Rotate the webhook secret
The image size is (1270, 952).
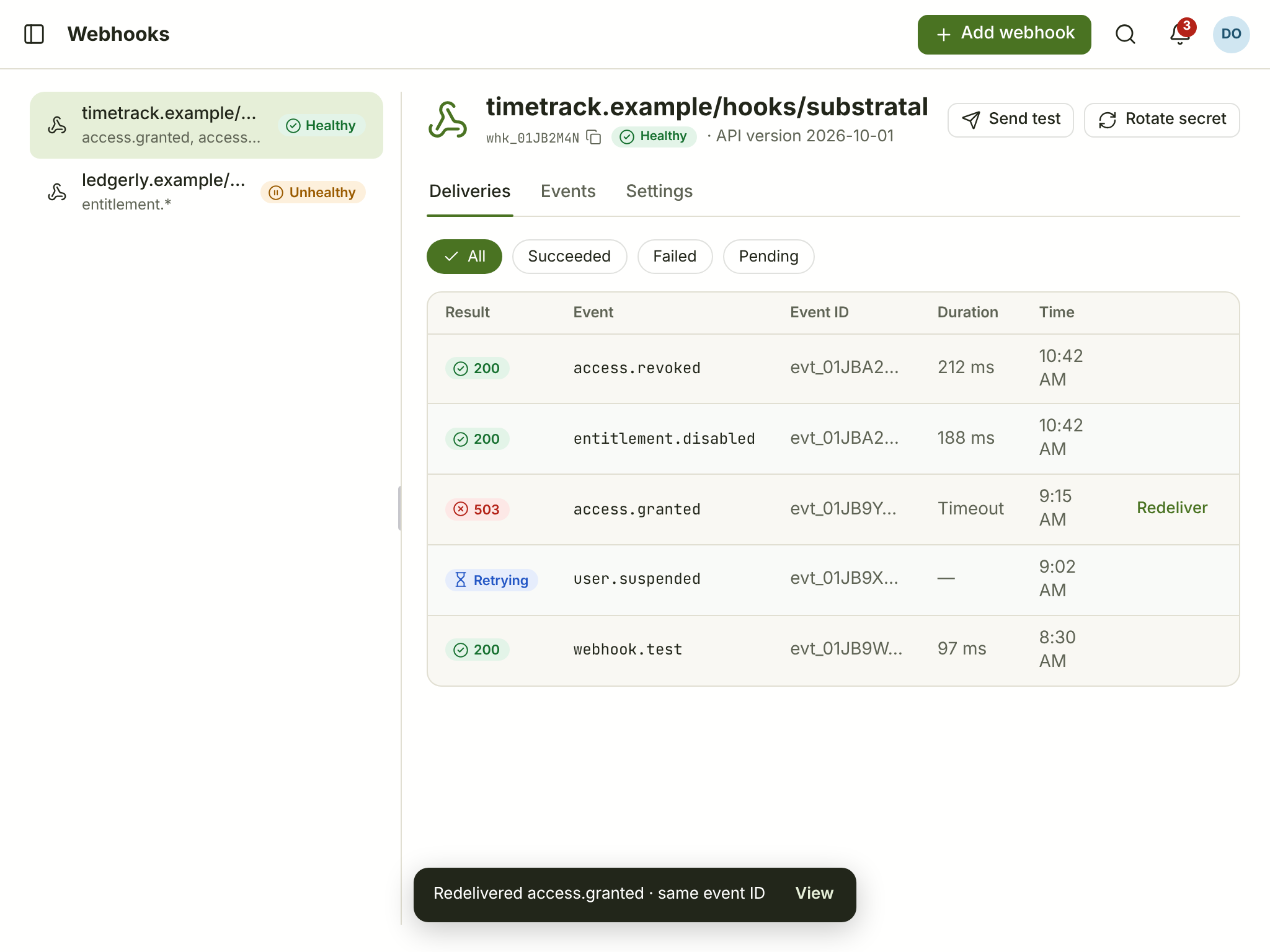click(1161, 120)
